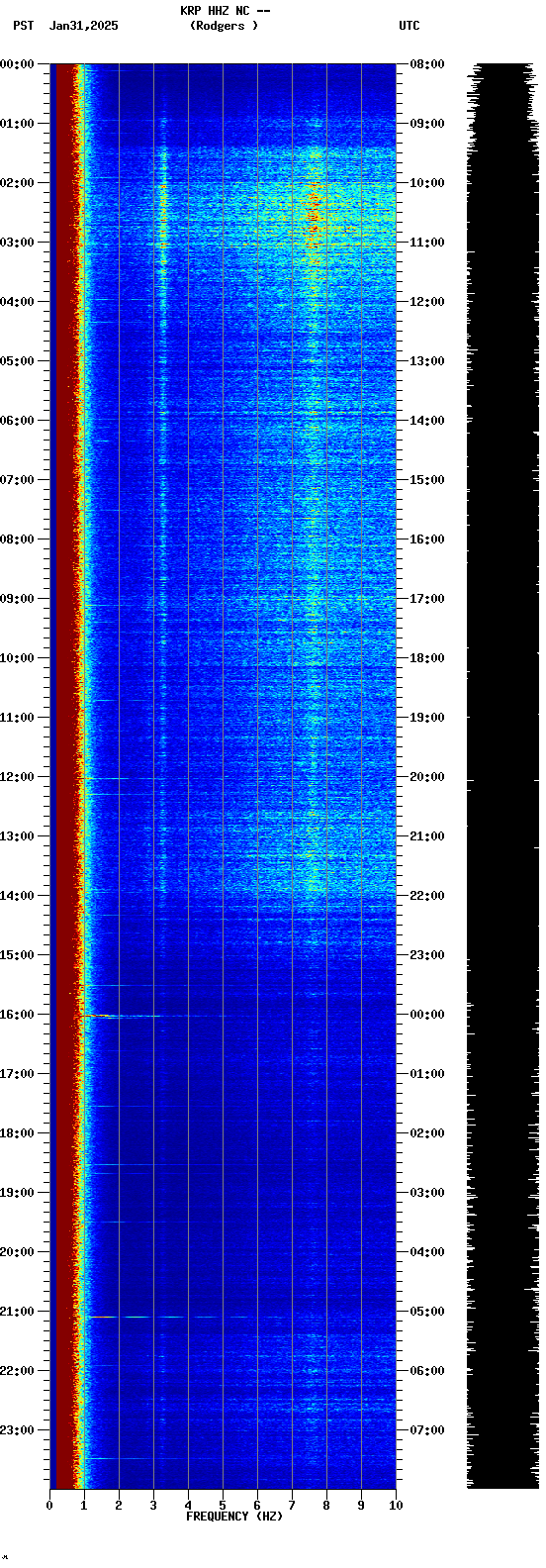Click the PST time label '21:00'
The image size is (546, 1568).
point(17,1312)
